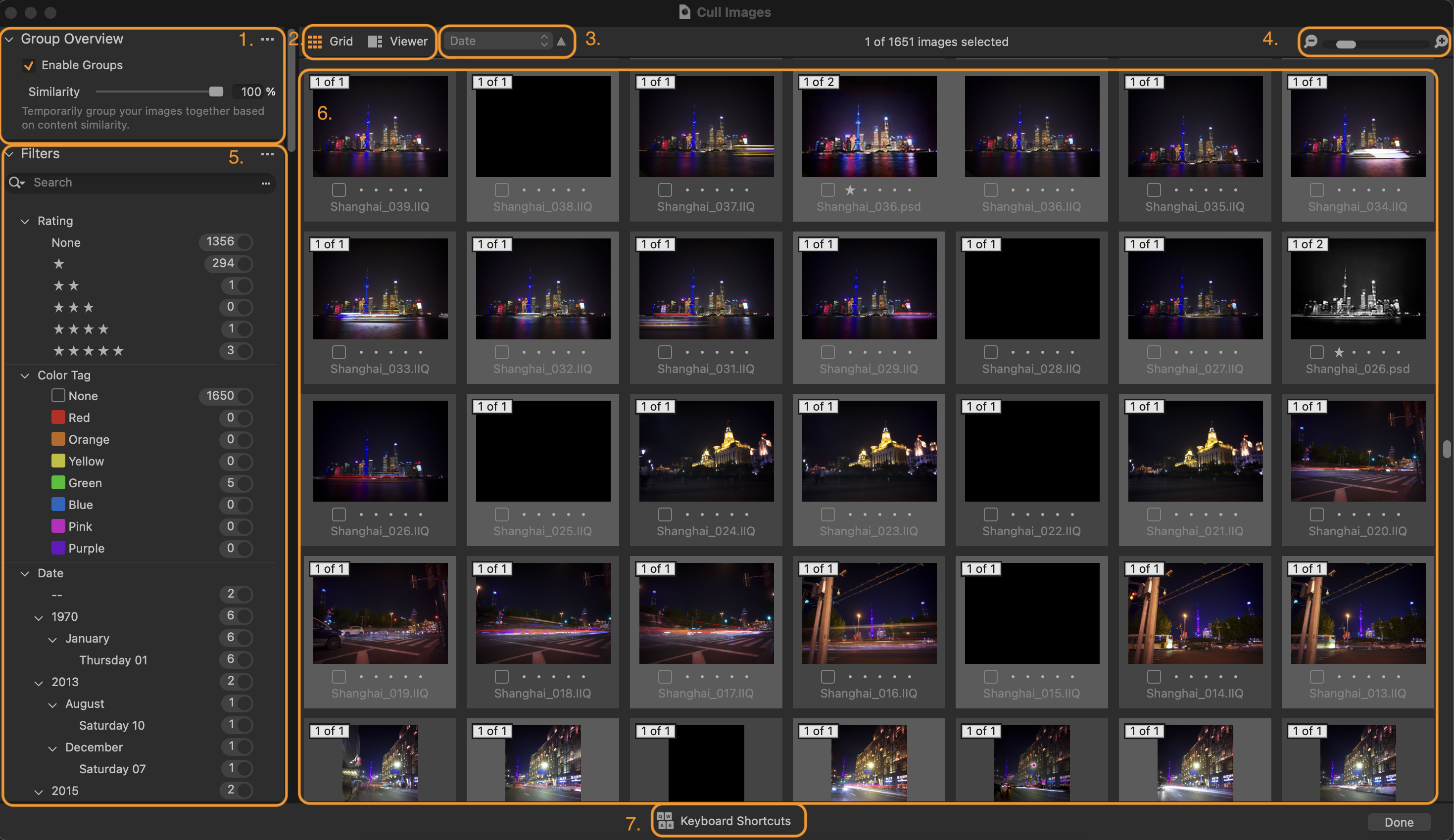Open the search field options menu
Screen dimensions: 1454x840
click(265, 183)
